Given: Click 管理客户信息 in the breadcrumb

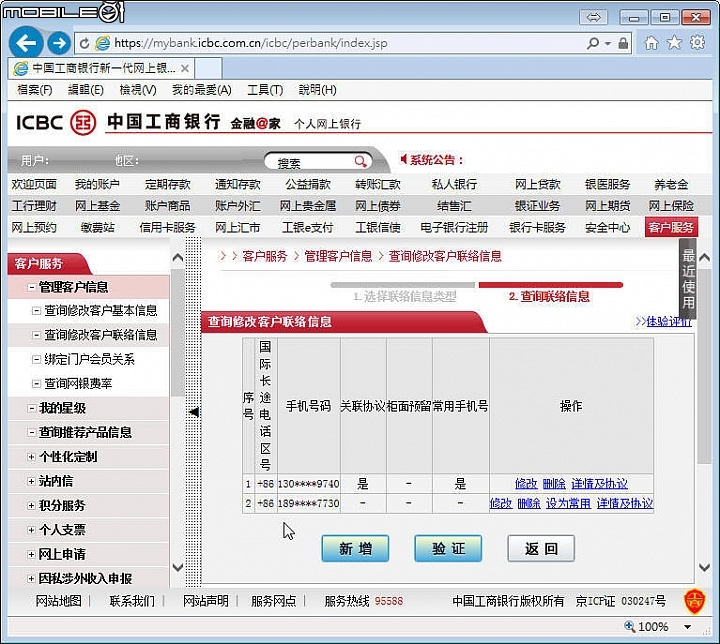Looking at the screenshot, I should pos(338,256).
